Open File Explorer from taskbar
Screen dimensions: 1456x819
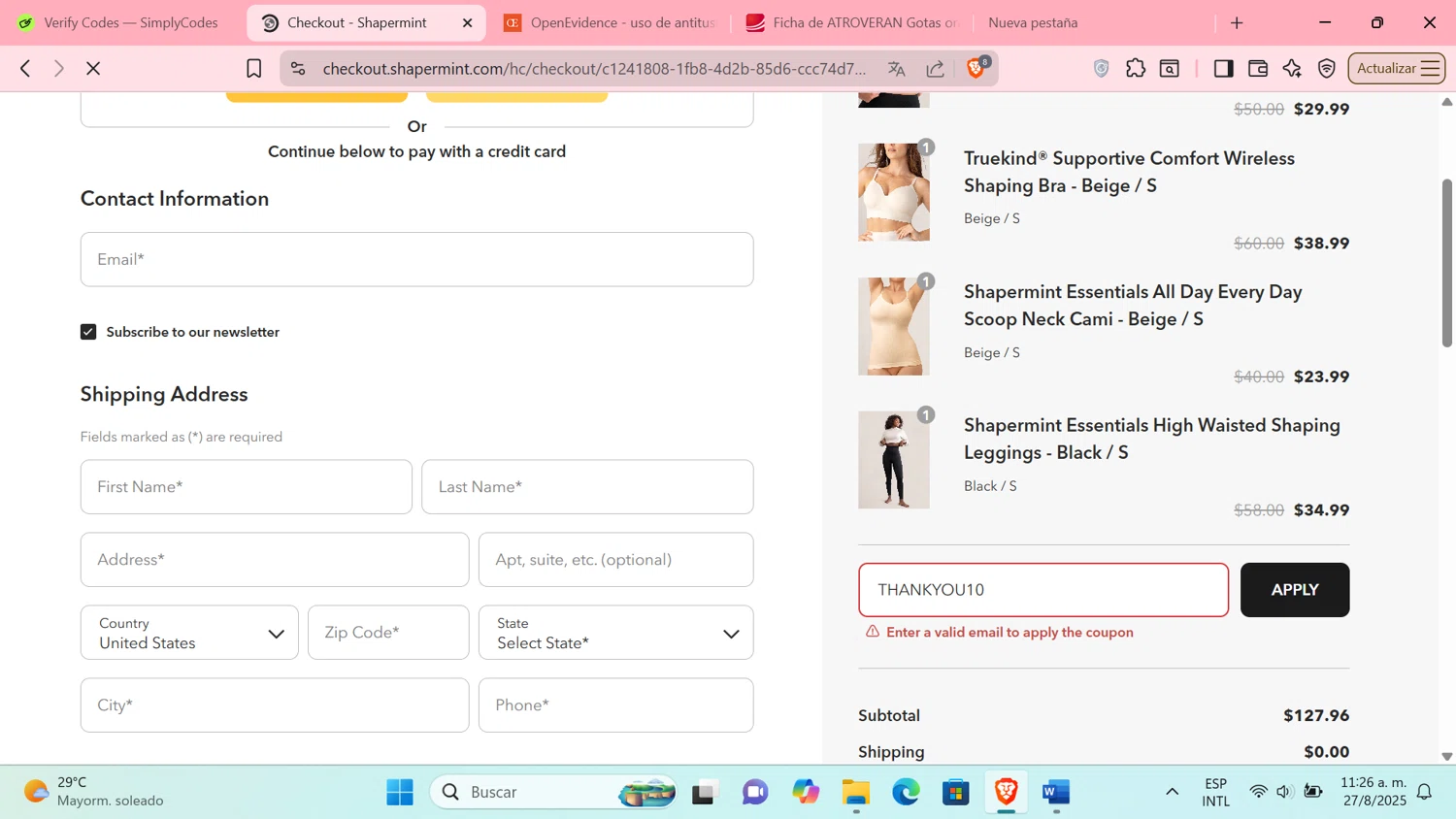click(x=855, y=792)
